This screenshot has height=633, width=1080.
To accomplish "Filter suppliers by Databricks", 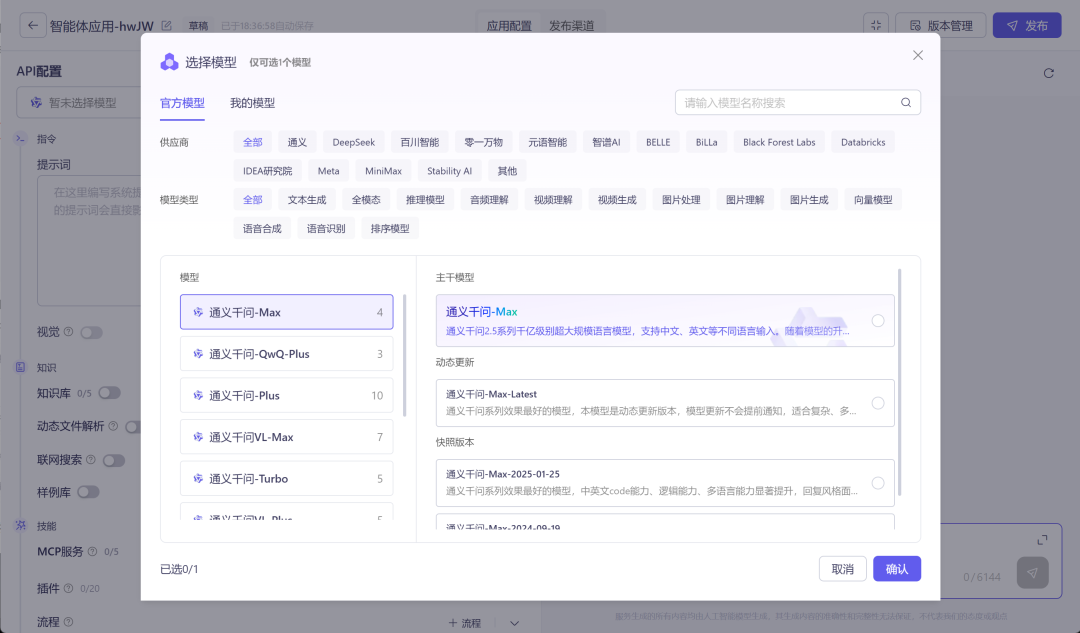I will 863,142.
